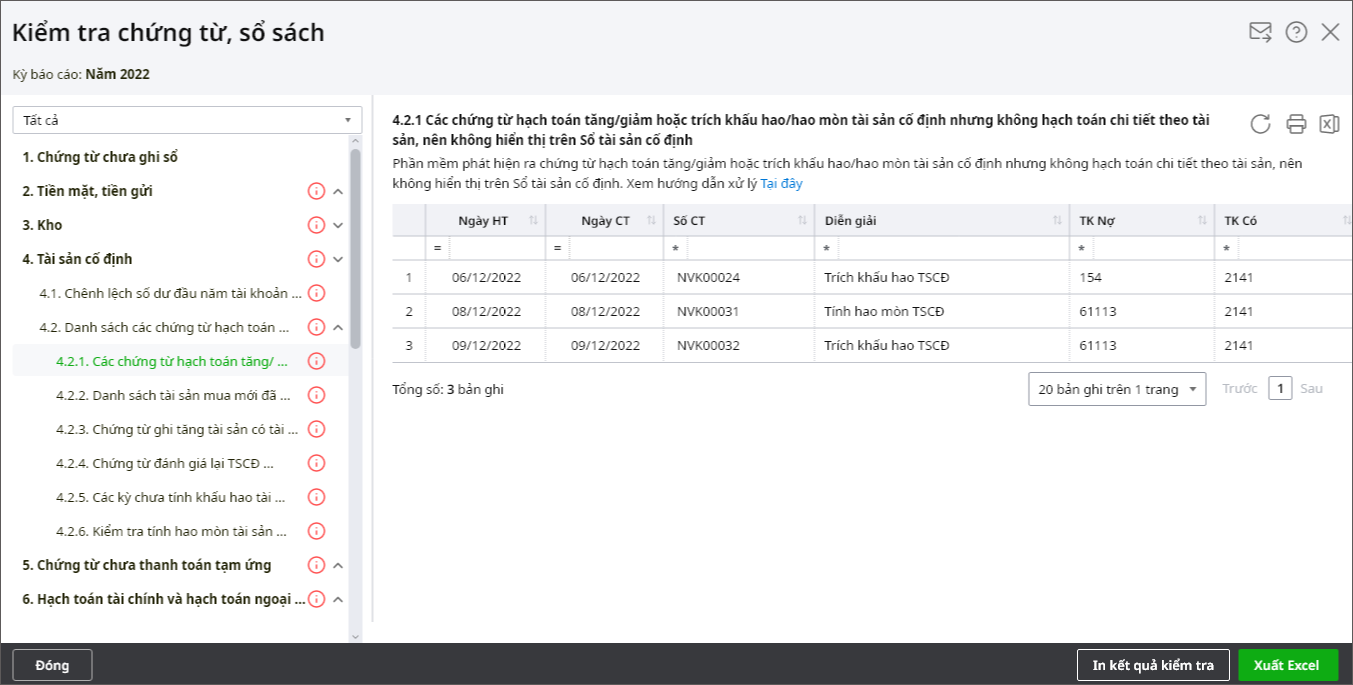The width and height of the screenshot is (1353, 685).
Task: Open the Tất cả filter dropdown
Action: point(187,120)
